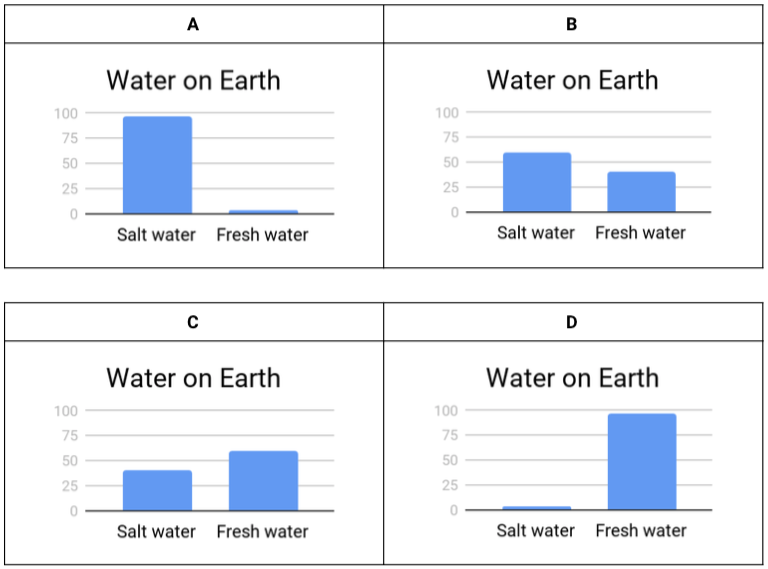Click the tall Salt water bar in chart A

coord(157,165)
